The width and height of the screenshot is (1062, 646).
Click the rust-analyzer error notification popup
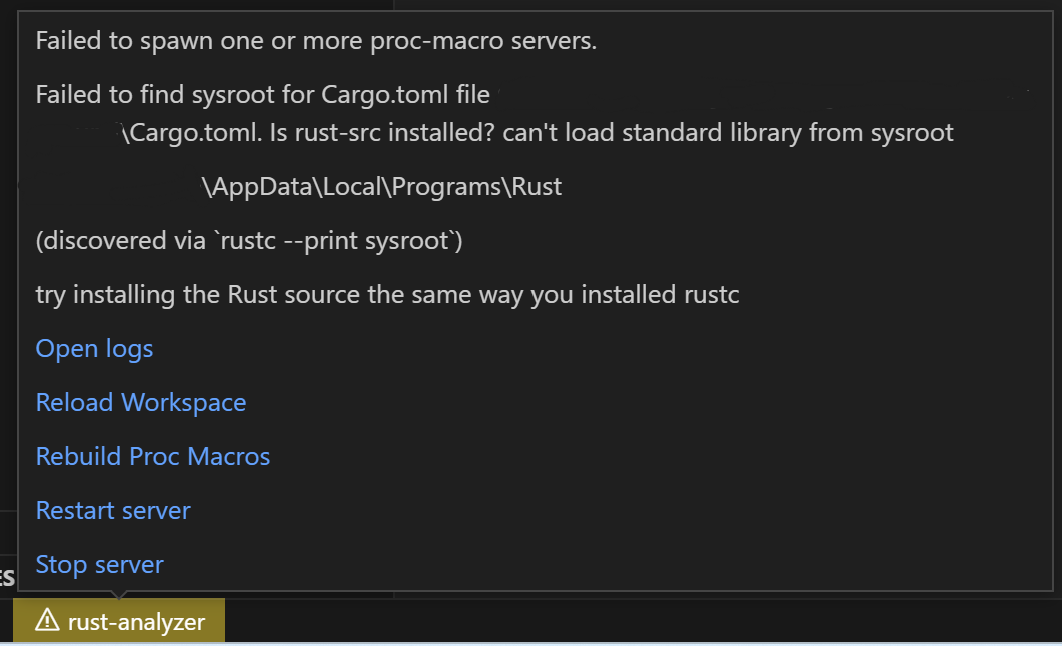click(x=530, y=300)
